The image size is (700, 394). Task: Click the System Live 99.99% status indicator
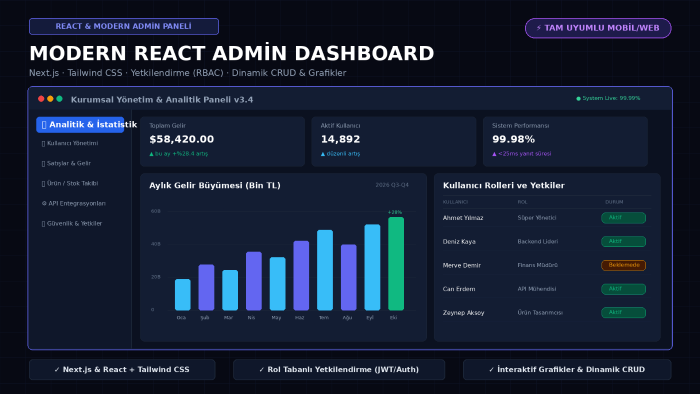[x=608, y=98]
